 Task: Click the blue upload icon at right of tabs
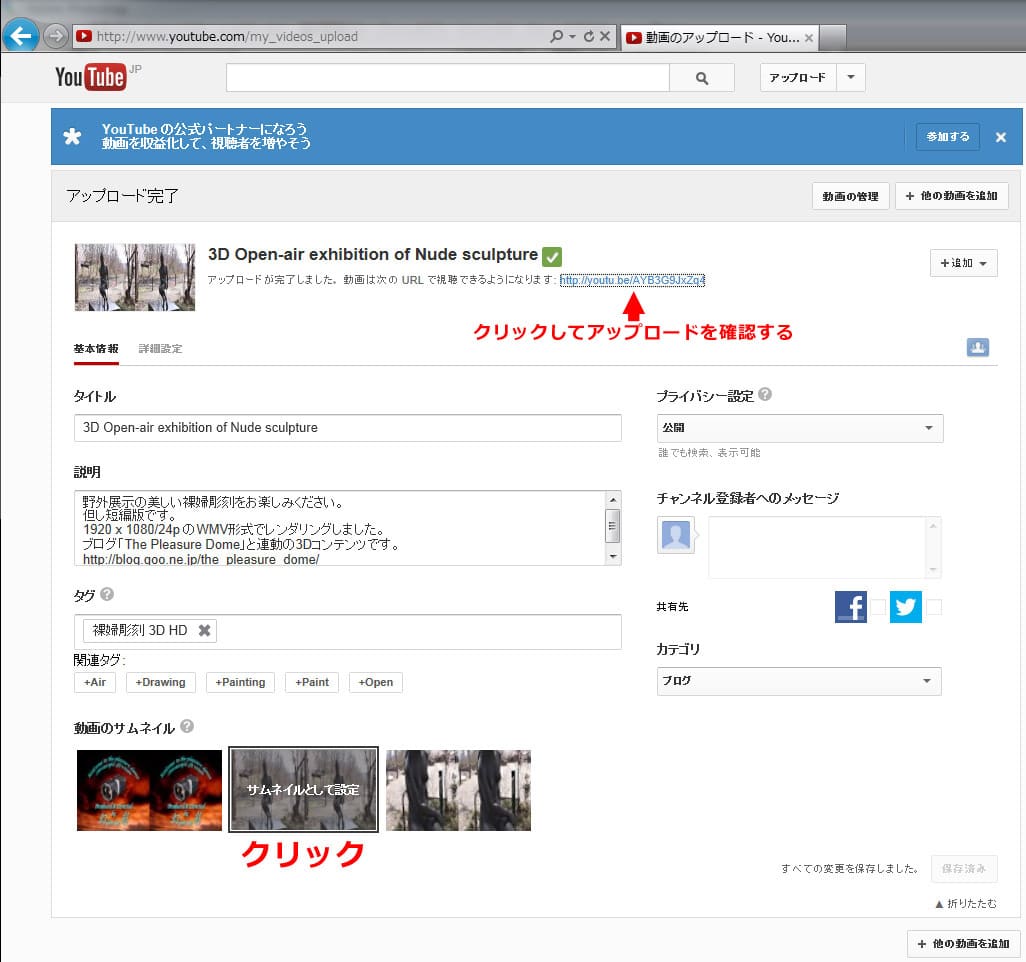(977, 347)
